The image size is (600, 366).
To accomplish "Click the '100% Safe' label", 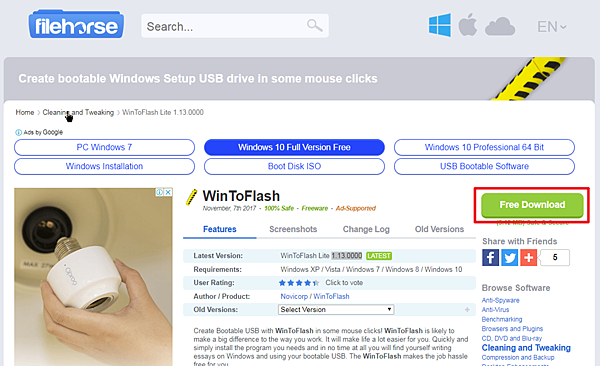I will click(279, 208).
